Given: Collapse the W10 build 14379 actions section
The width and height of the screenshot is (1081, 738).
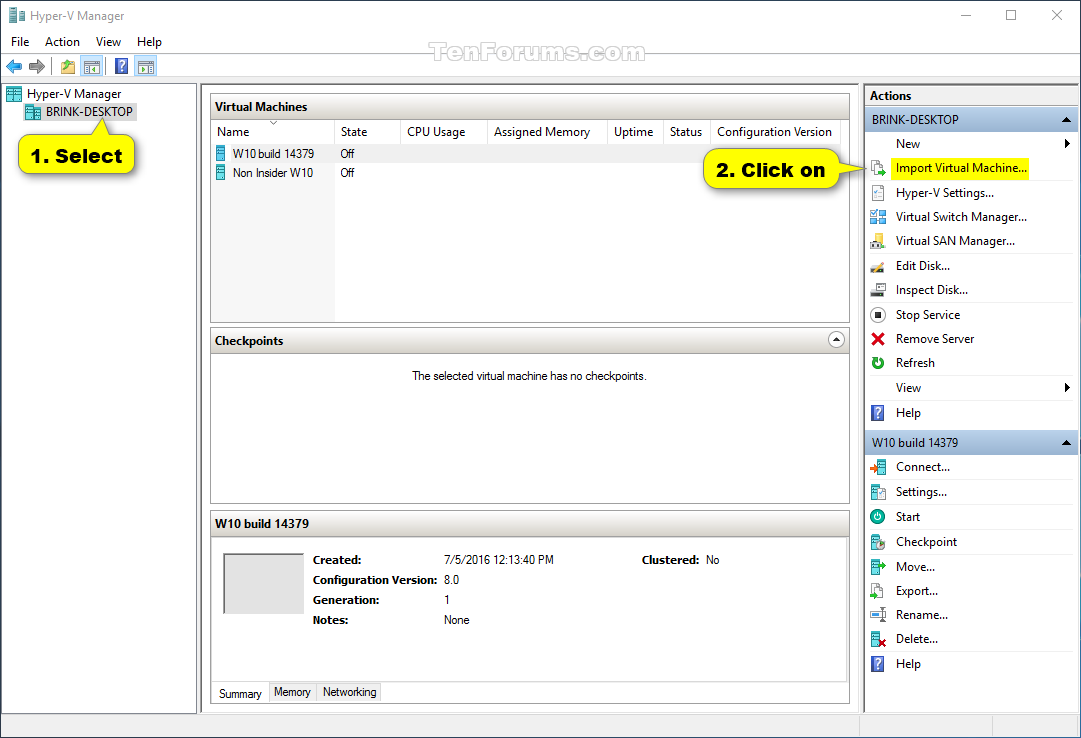Looking at the screenshot, I should coord(1066,443).
